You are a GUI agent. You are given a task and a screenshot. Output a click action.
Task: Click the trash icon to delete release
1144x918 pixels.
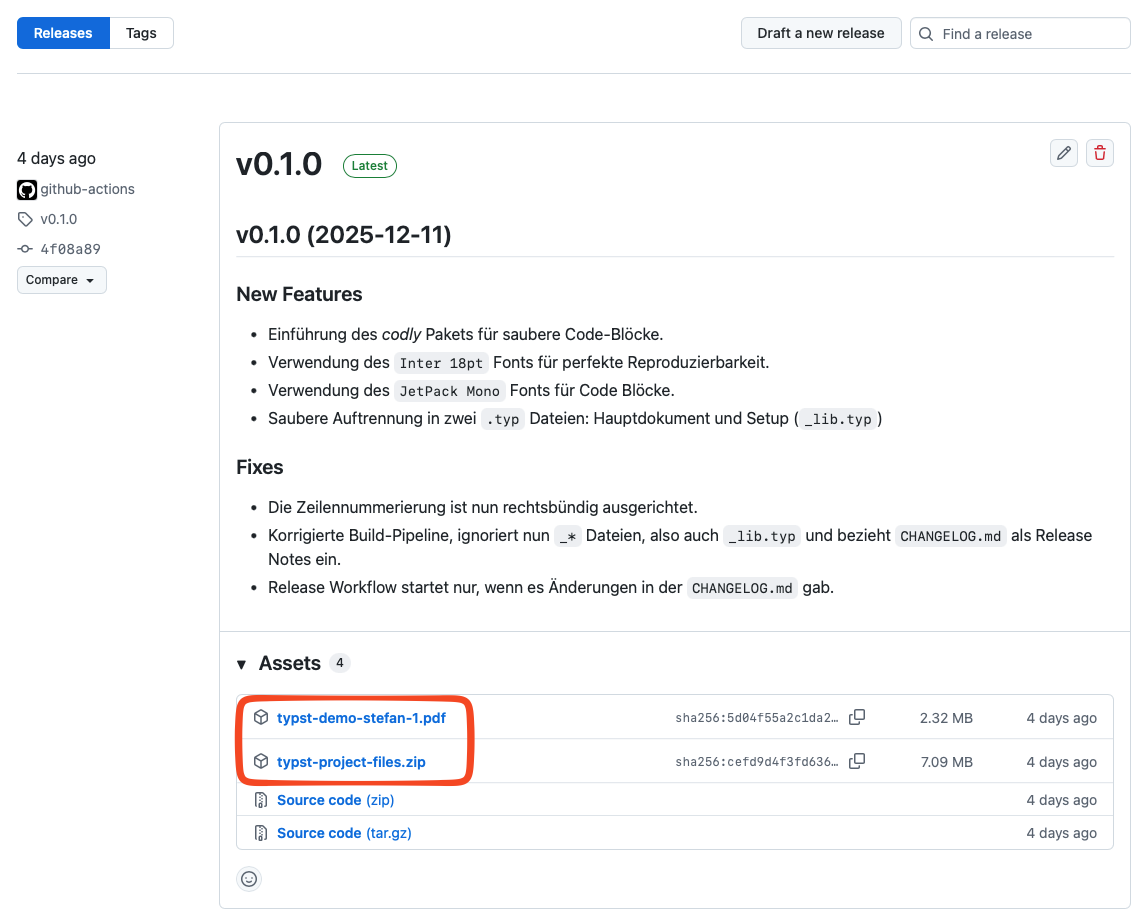pyautogui.click(x=1099, y=153)
